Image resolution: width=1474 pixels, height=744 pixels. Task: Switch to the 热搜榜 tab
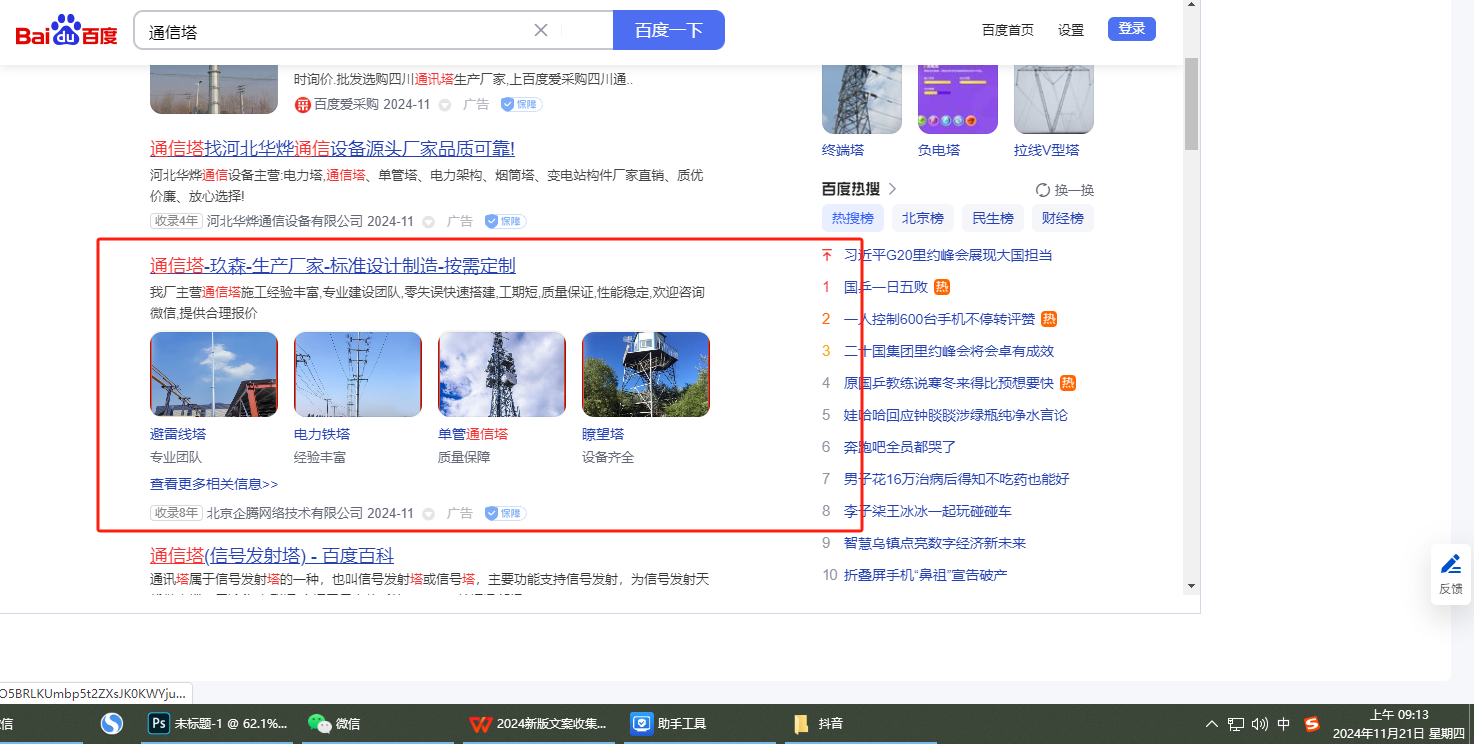pos(853,218)
